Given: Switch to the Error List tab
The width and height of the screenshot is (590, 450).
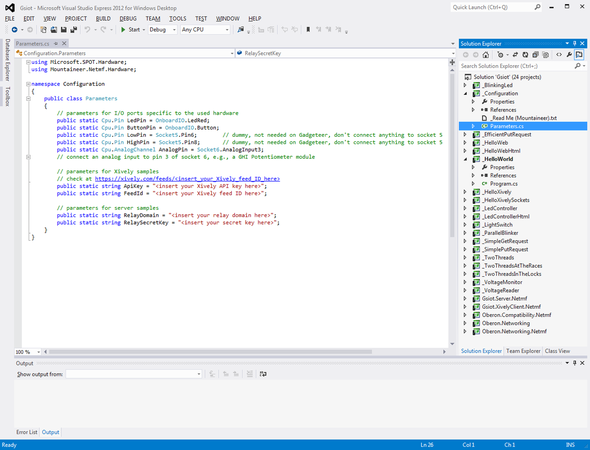Looking at the screenshot, I should click(27, 432).
